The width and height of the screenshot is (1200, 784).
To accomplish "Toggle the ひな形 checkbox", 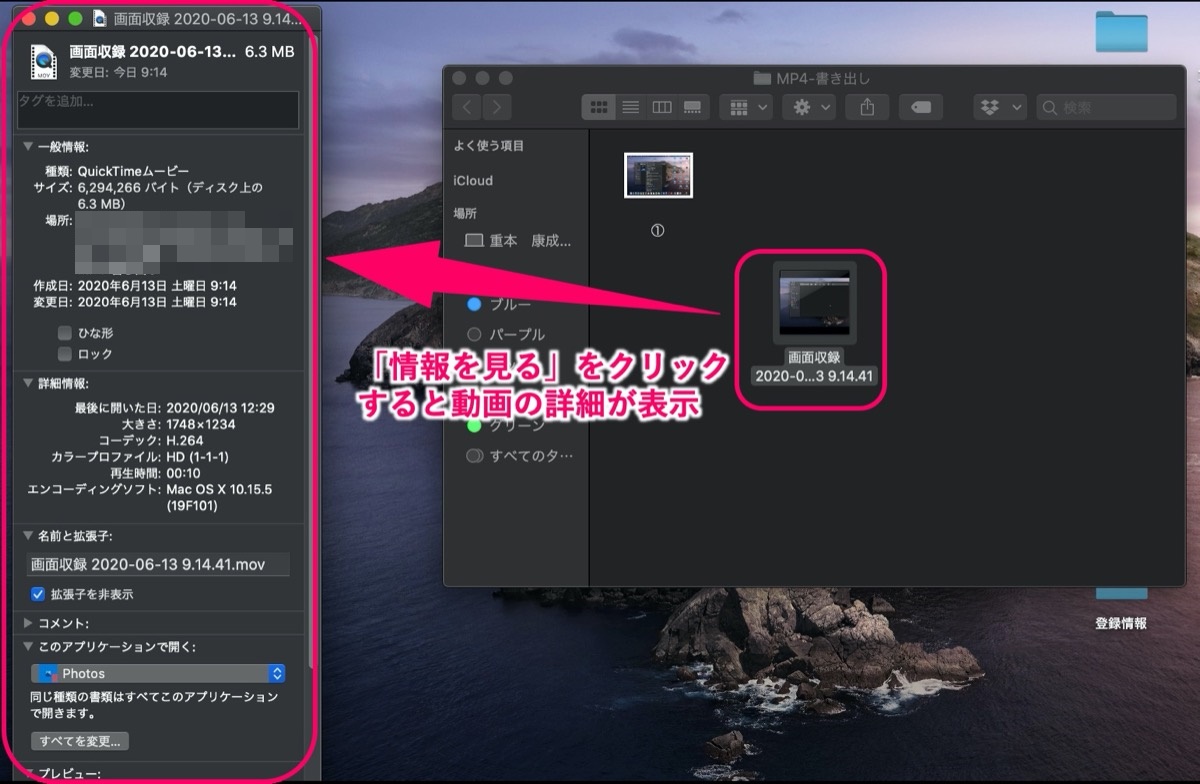I will (65, 332).
